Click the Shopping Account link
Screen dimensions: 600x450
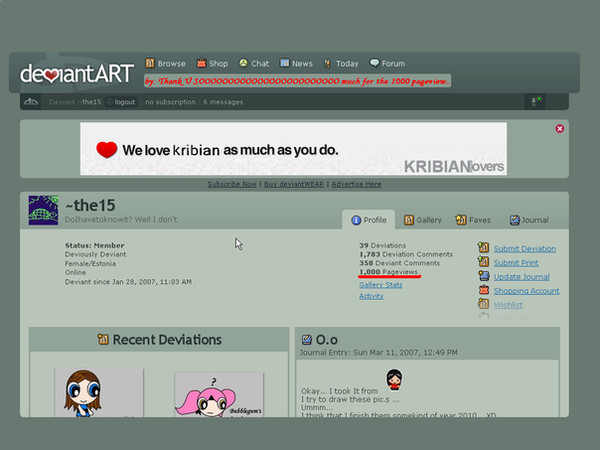tap(527, 291)
